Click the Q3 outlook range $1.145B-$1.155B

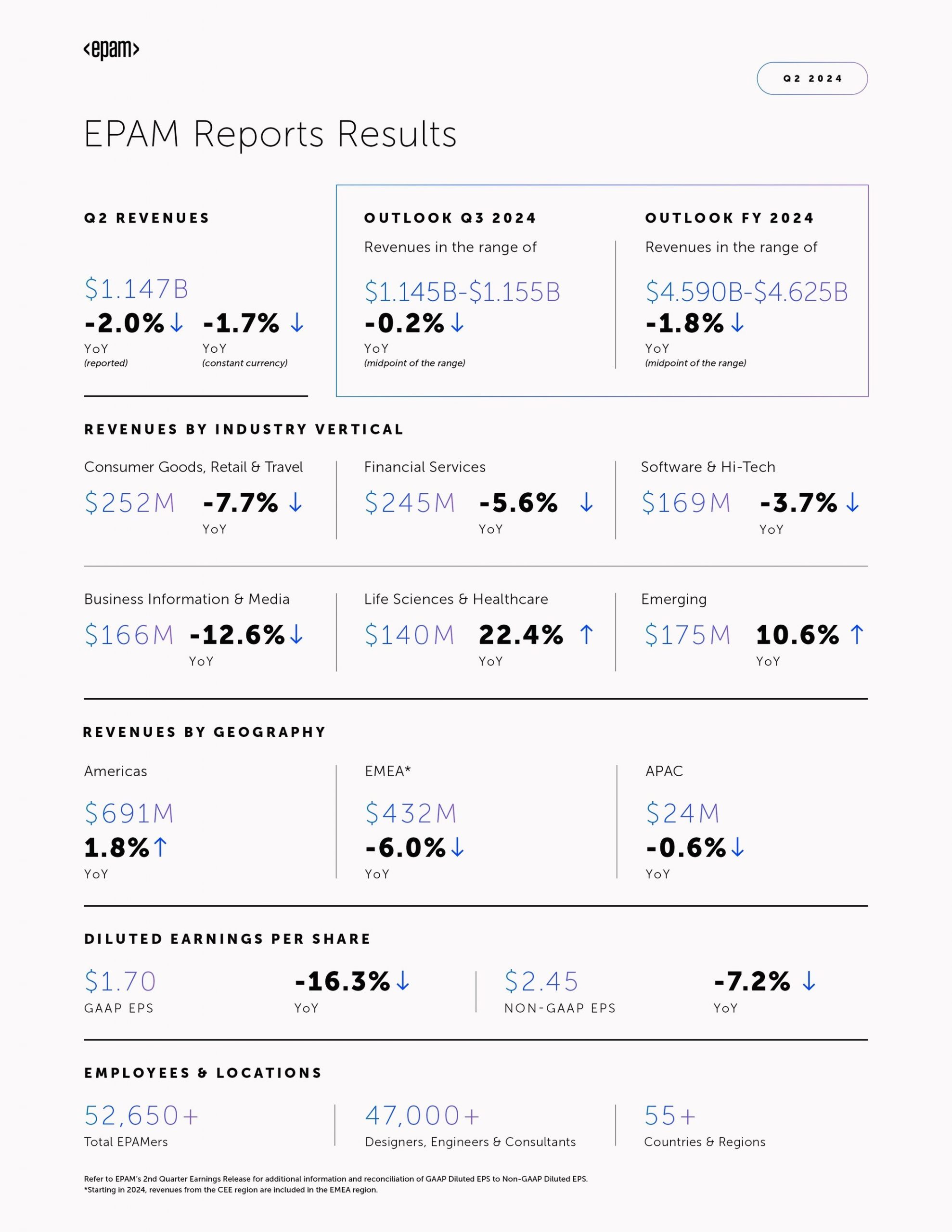click(x=462, y=292)
